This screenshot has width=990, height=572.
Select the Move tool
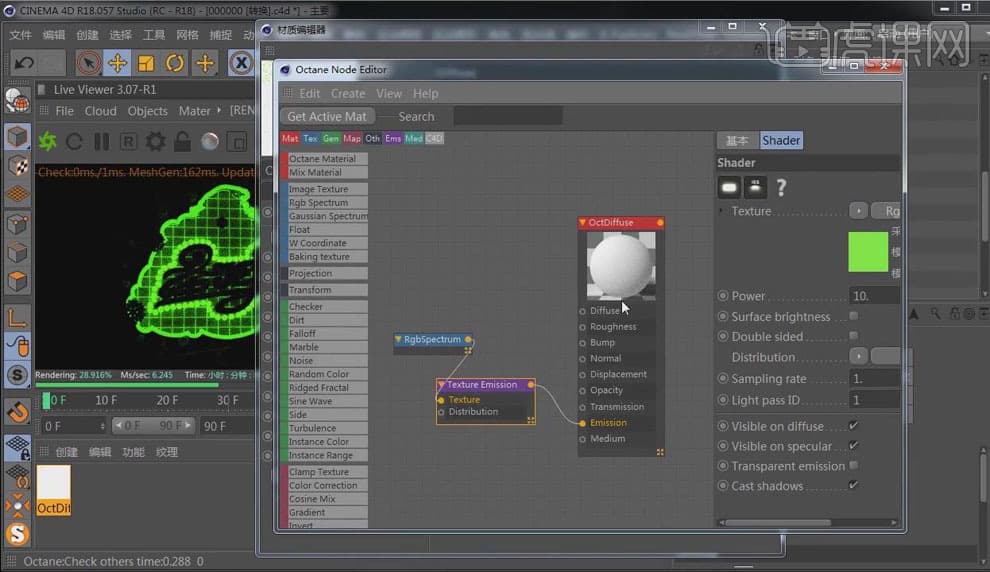(117, 63)
